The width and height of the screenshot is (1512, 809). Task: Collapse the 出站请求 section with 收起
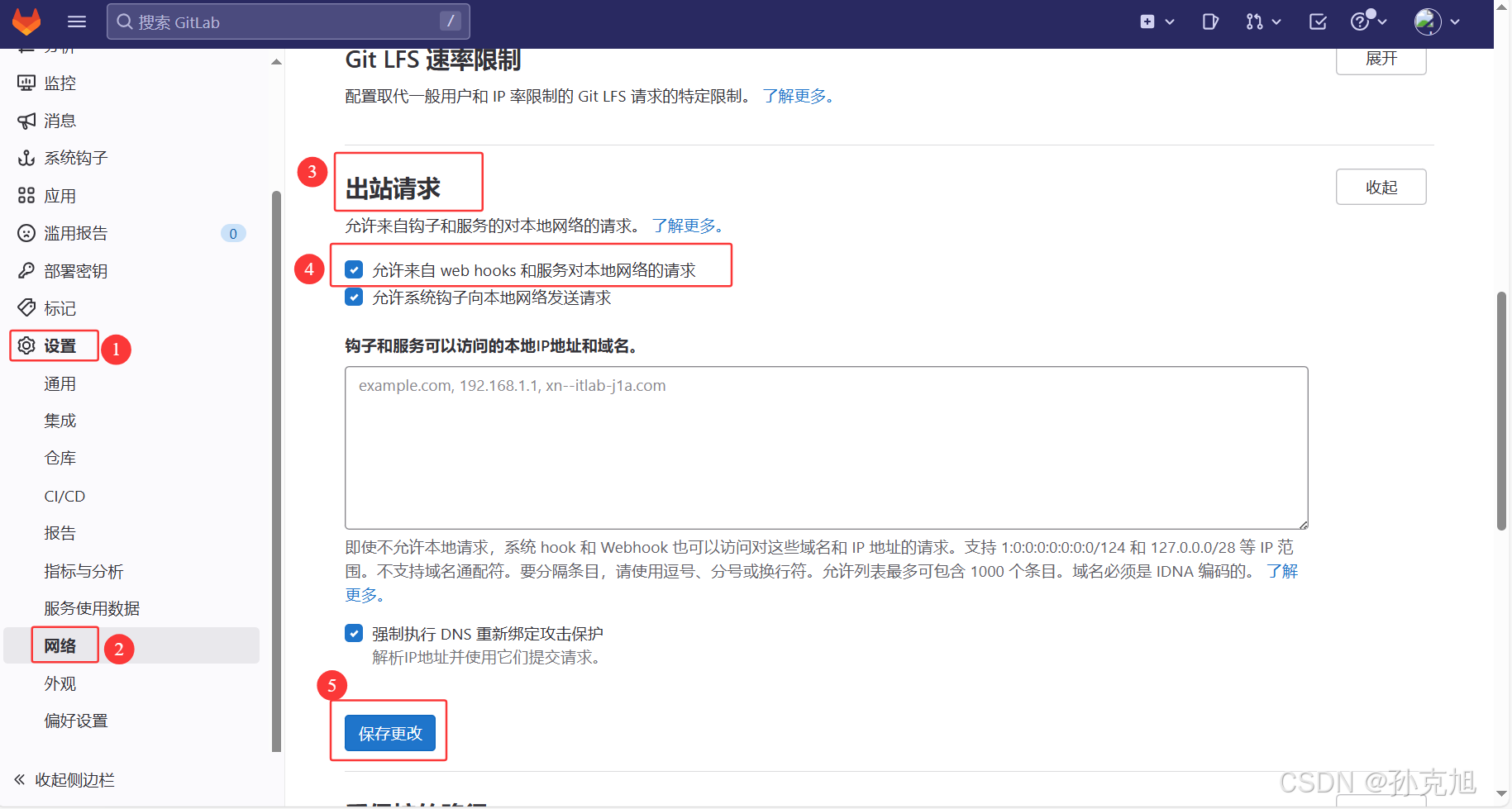1381,187
